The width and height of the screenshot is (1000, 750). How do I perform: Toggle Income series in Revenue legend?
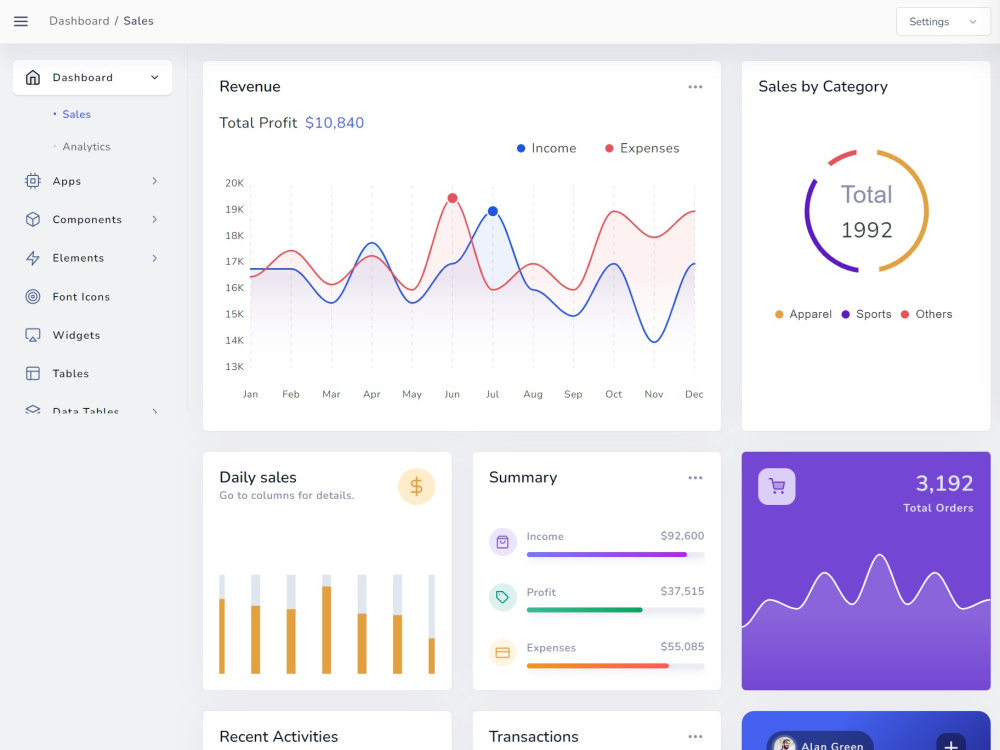(x=547, y=149)
